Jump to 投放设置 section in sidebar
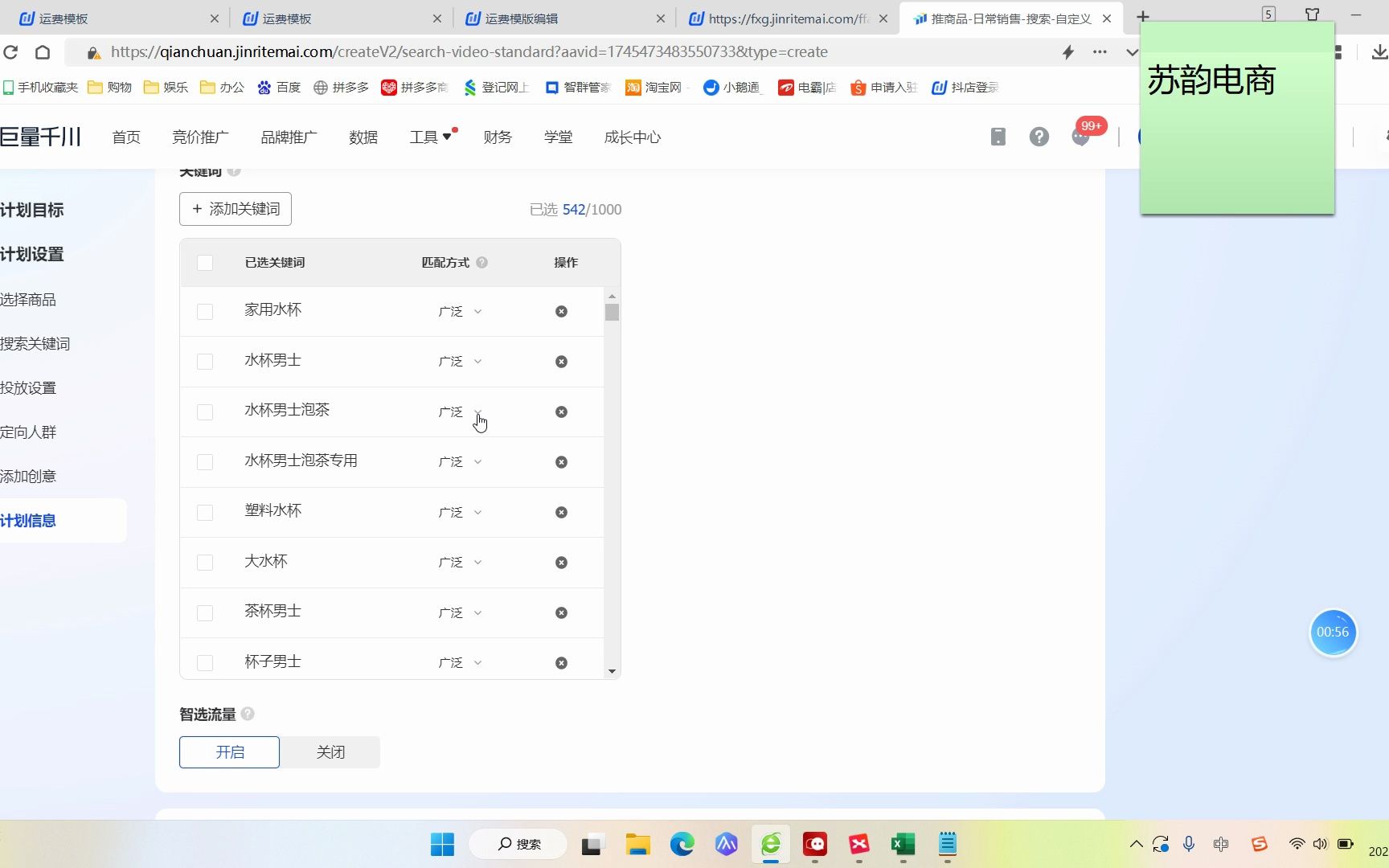This screenshot has width=1389, height=868. pos(28,388)
